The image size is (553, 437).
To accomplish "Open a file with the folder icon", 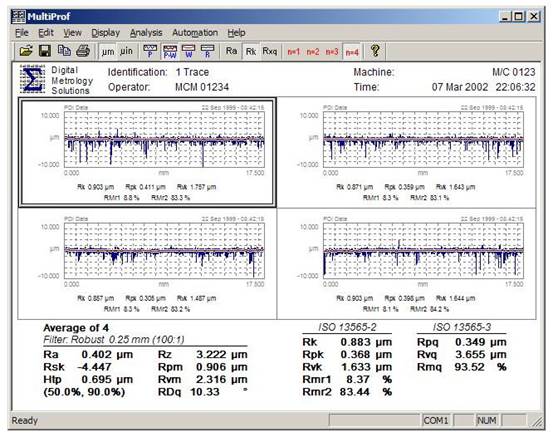I will (26, 51).
